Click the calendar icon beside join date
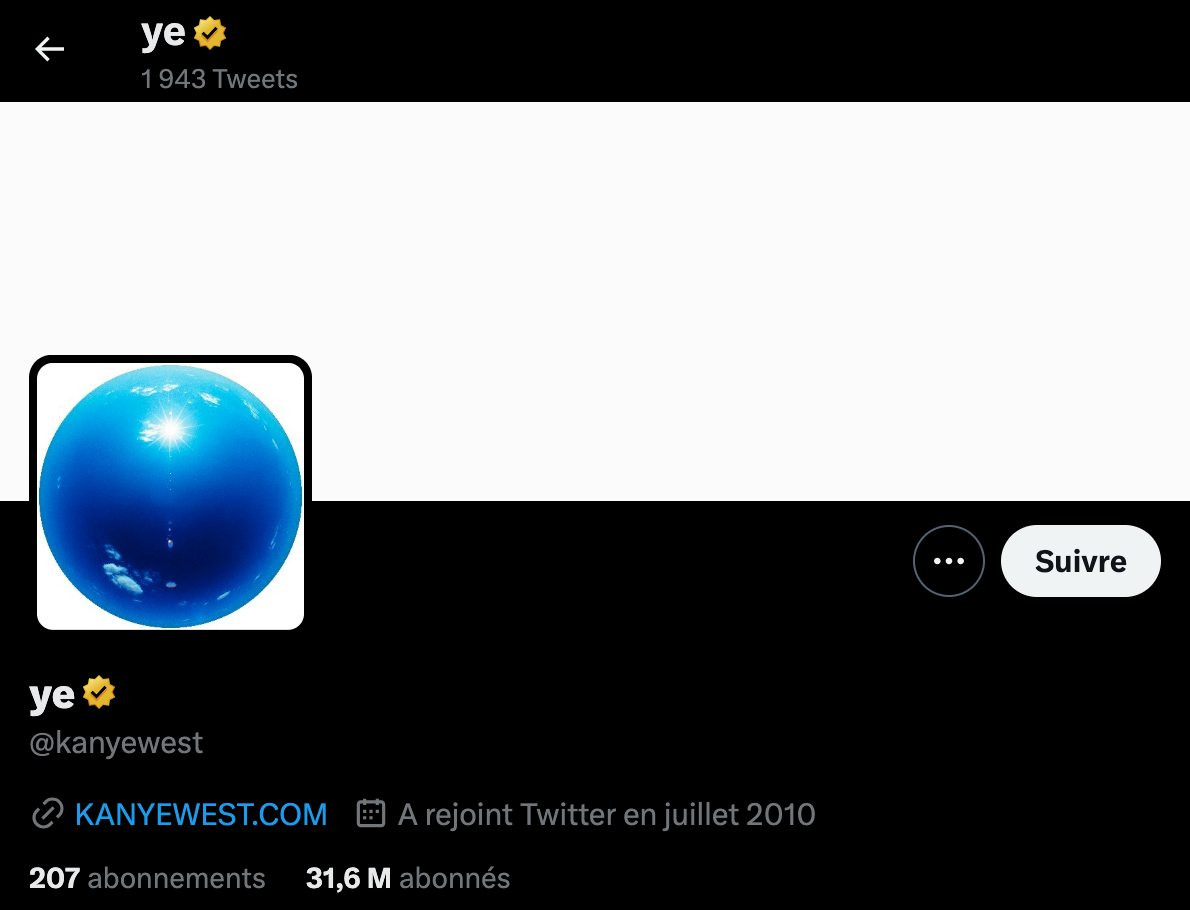The width and height of the screenshot is (1190, 910). (371, 813)
